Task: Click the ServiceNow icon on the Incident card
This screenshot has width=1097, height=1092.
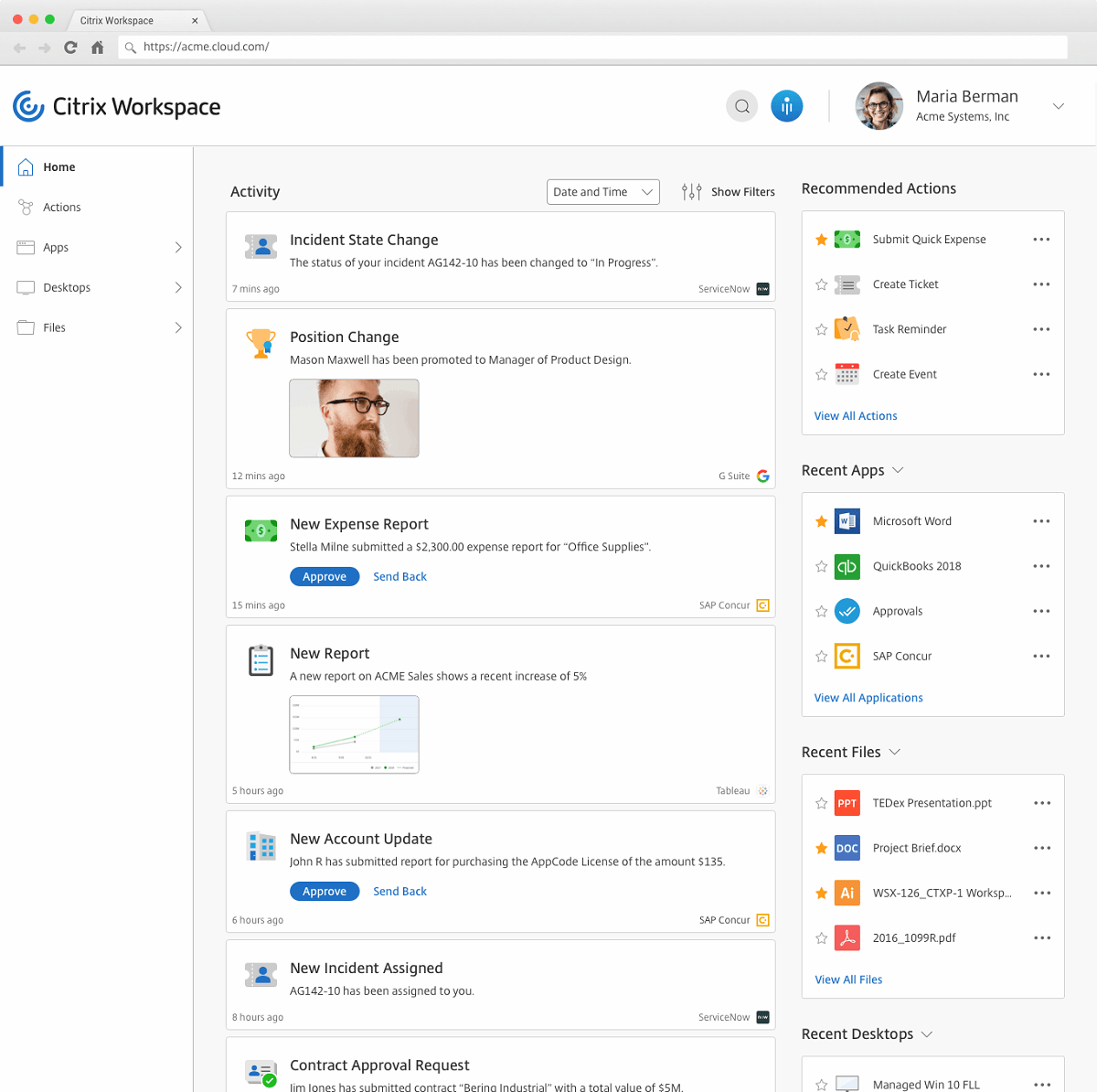Action: (762, 288)
